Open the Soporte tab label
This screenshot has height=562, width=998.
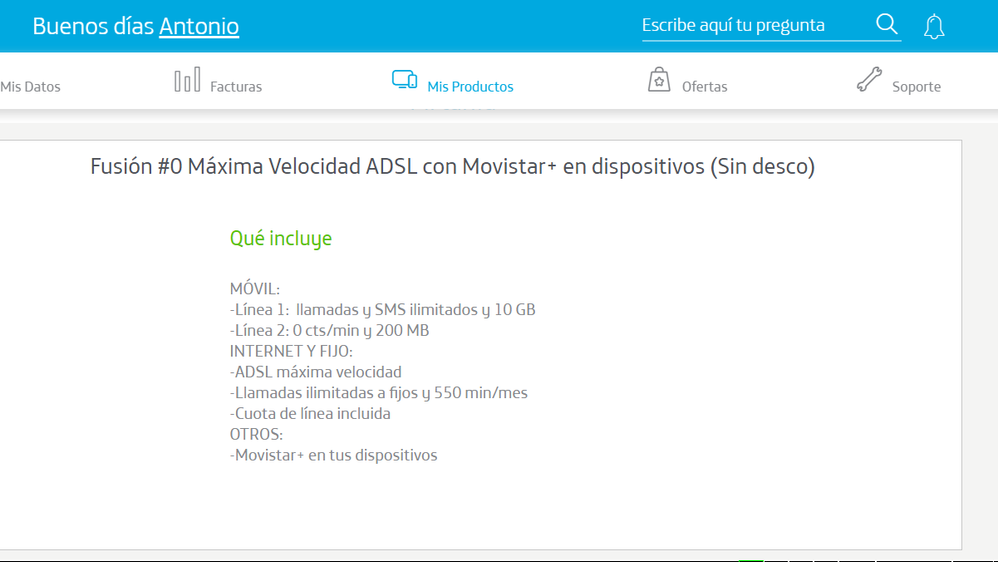(x=916, y=87)
